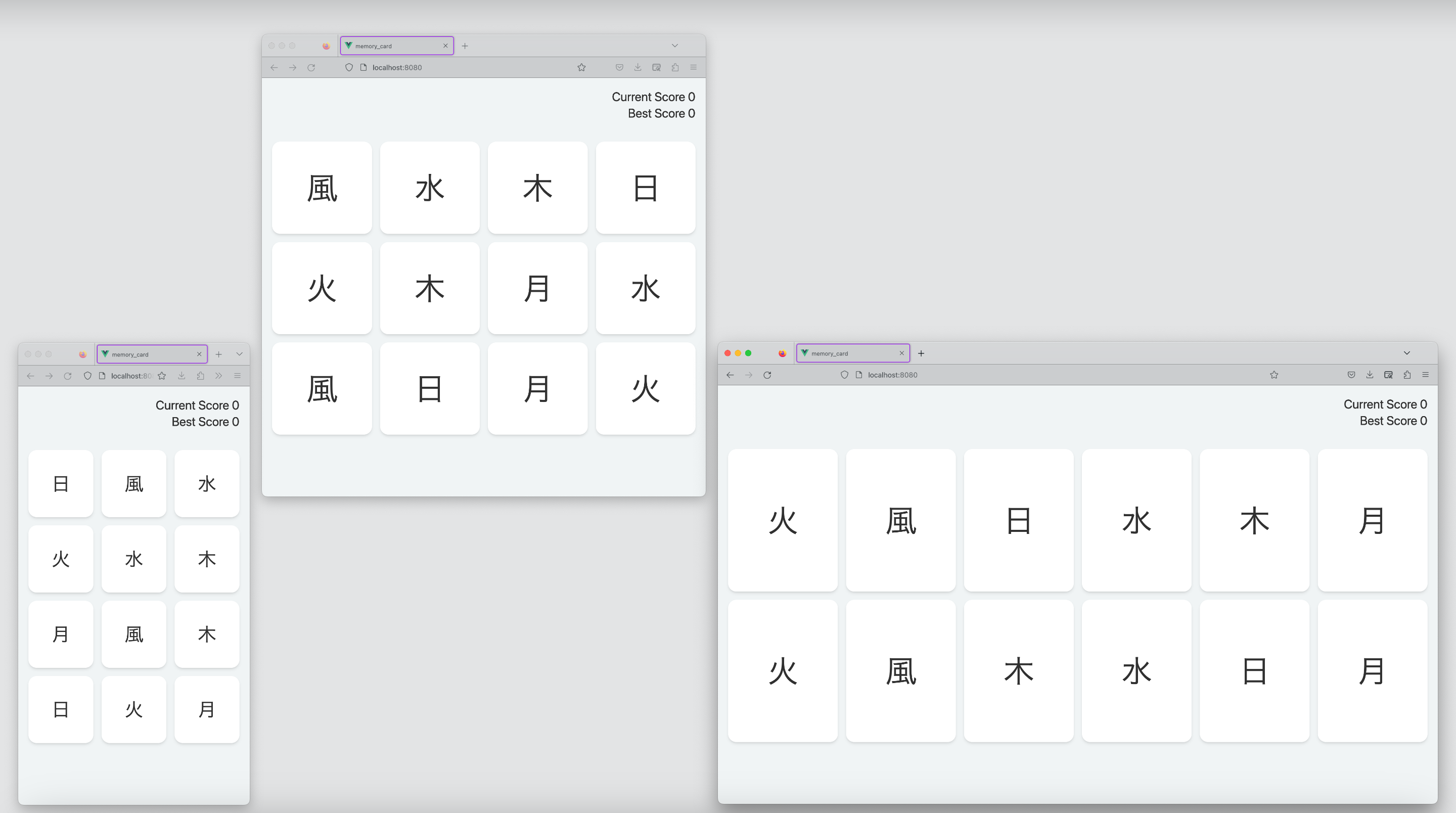The width and height of the screenshot is (1456, 813).
Task: Flip top-row 木 card in wide right window
Action: point(1254,520)
